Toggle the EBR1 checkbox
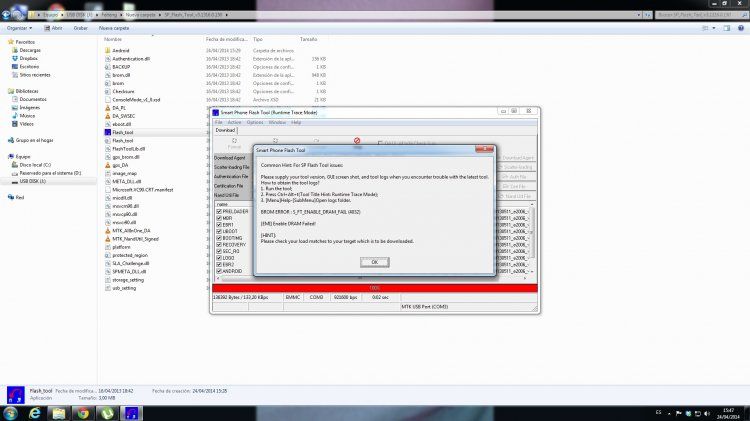 tap(219, 225)
